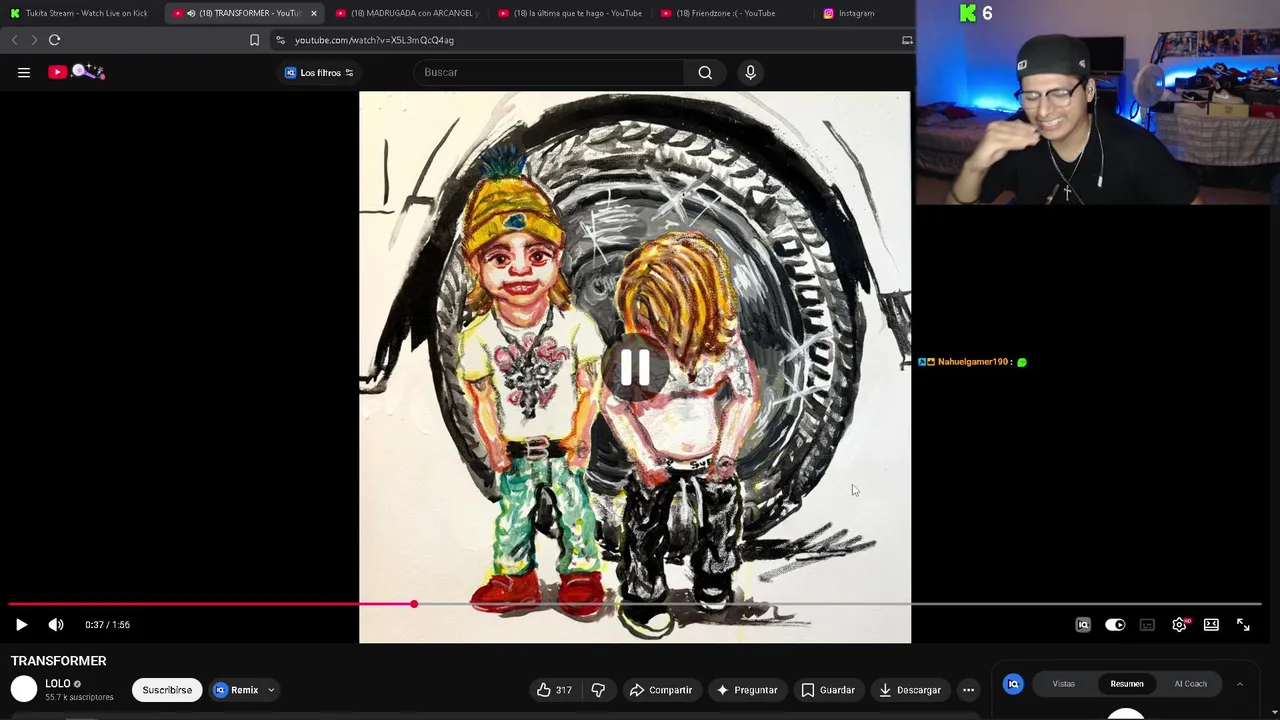This screenshot has width=1280, height=720.
Task: Open more actions three-dot menu
Action: [968, 690]
